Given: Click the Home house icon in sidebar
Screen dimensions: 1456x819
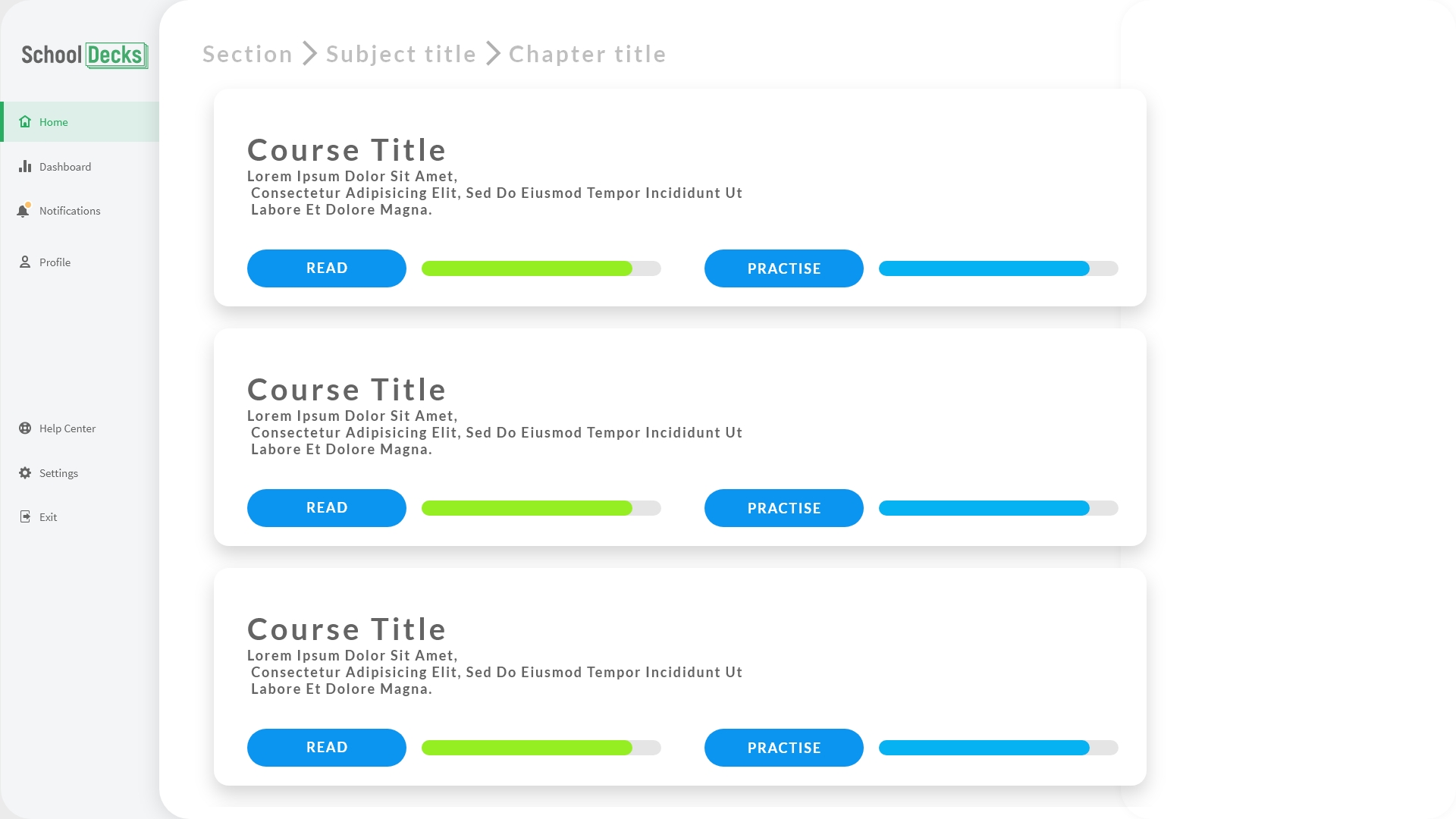Looking at the screenshot, I should pyautogui.click(x=25, y=122).
